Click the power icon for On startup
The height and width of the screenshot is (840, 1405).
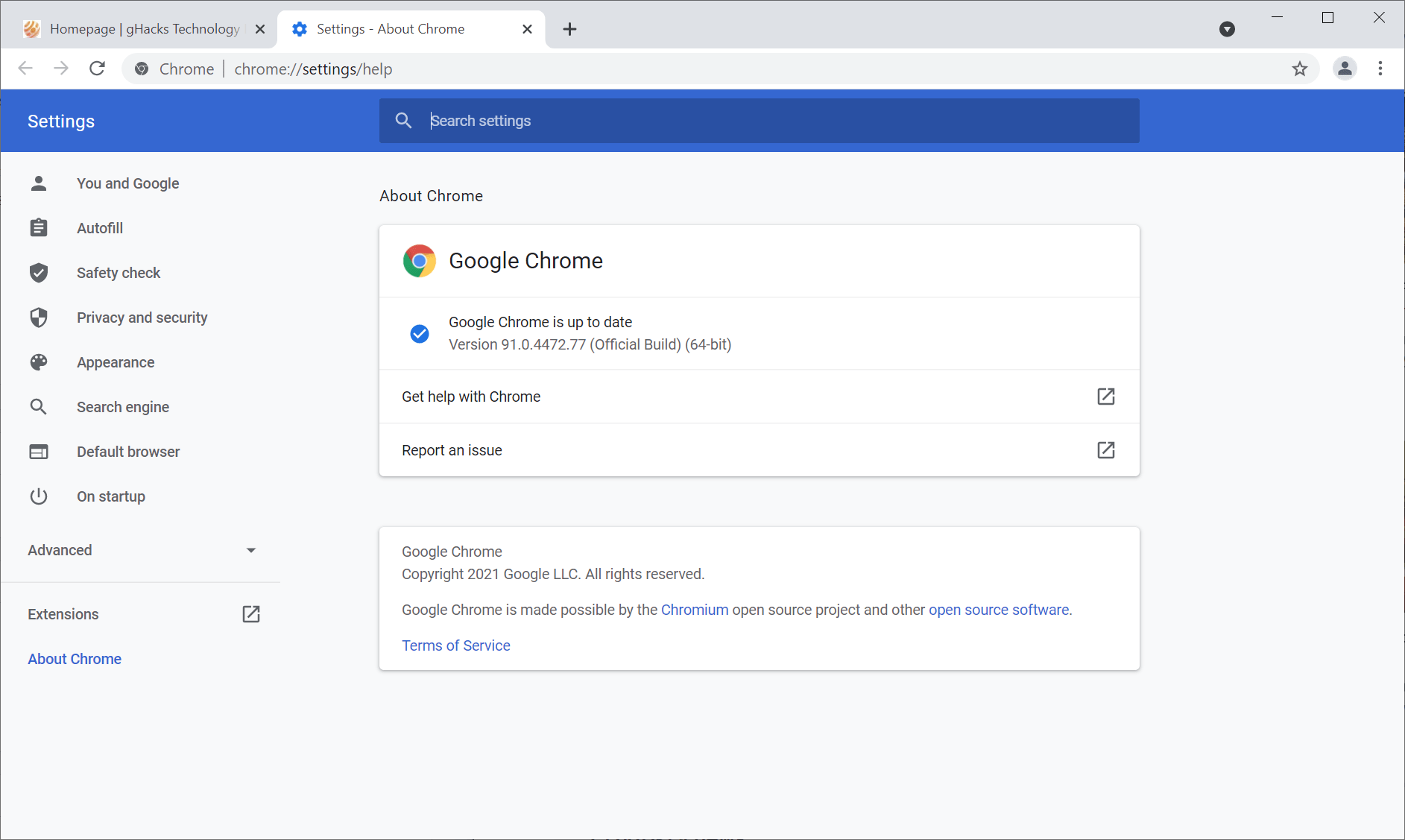coord(39,496)
